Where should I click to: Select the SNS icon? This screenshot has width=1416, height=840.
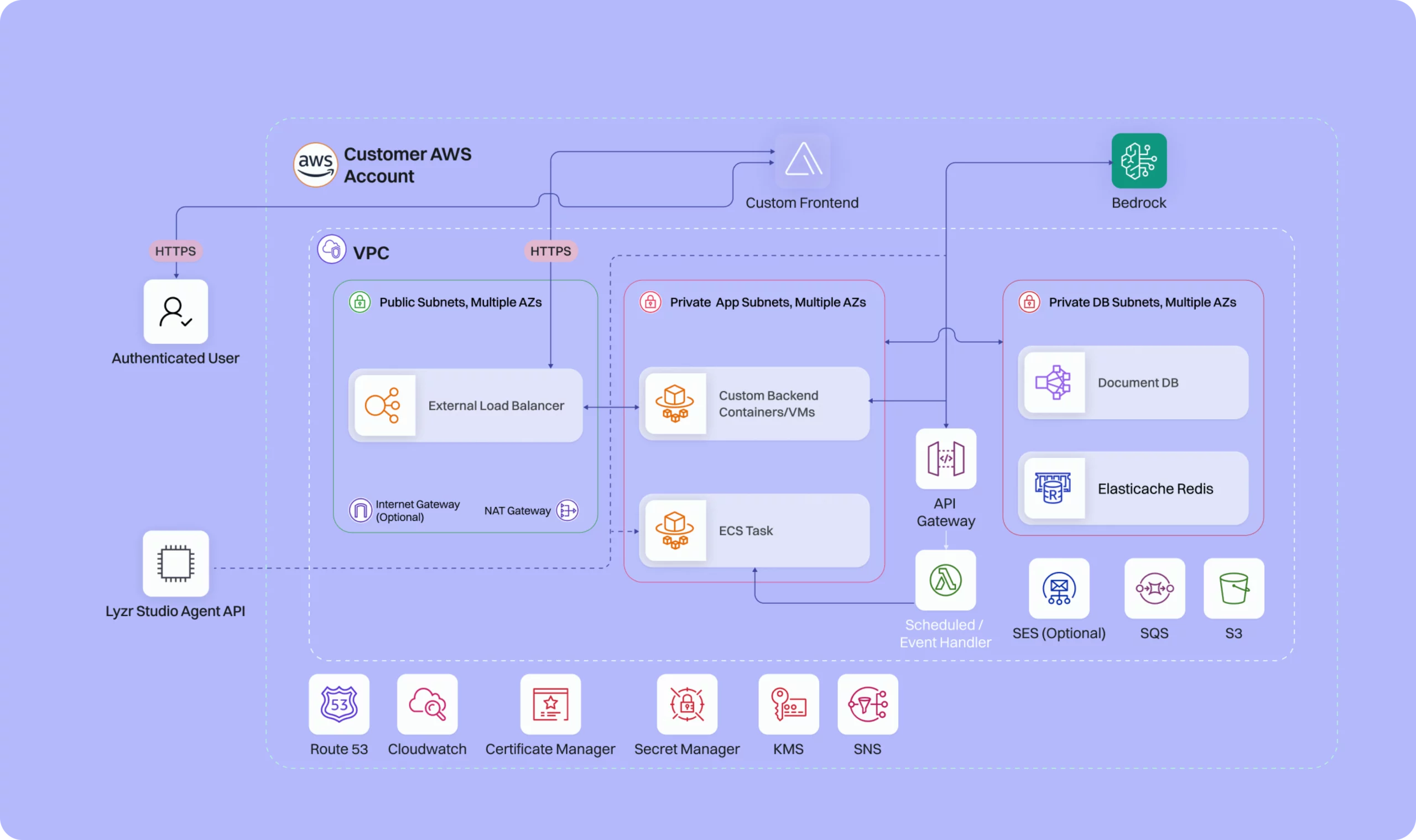click(868, 705)
